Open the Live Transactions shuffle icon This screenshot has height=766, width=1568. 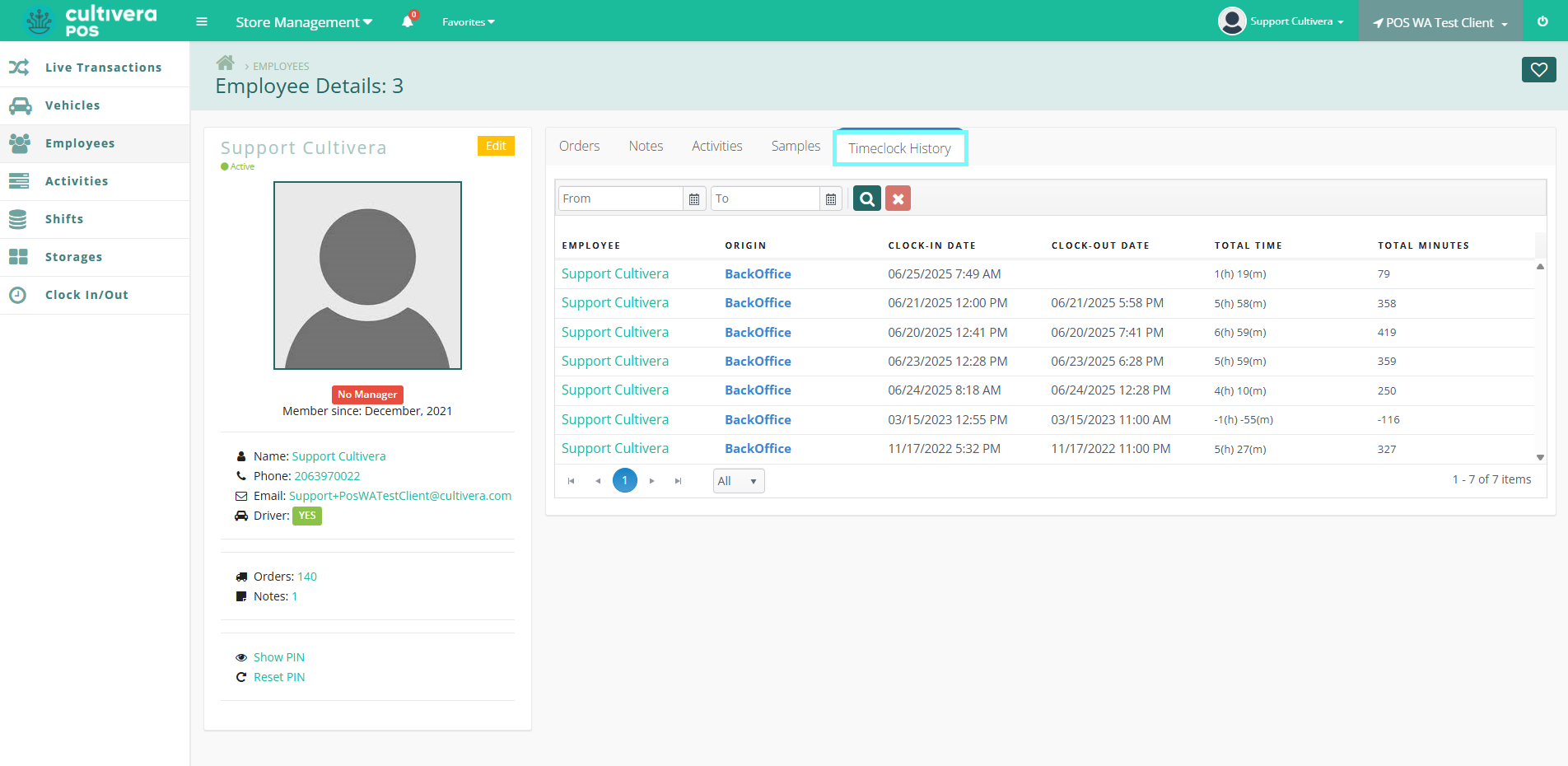tap(19, 67)
